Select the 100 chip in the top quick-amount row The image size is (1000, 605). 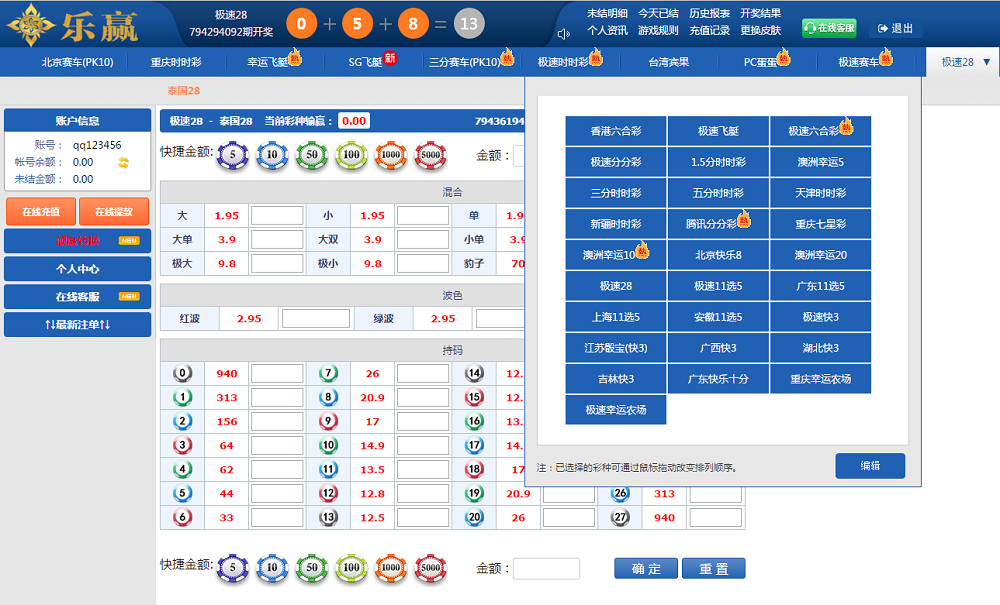(351, 155)
